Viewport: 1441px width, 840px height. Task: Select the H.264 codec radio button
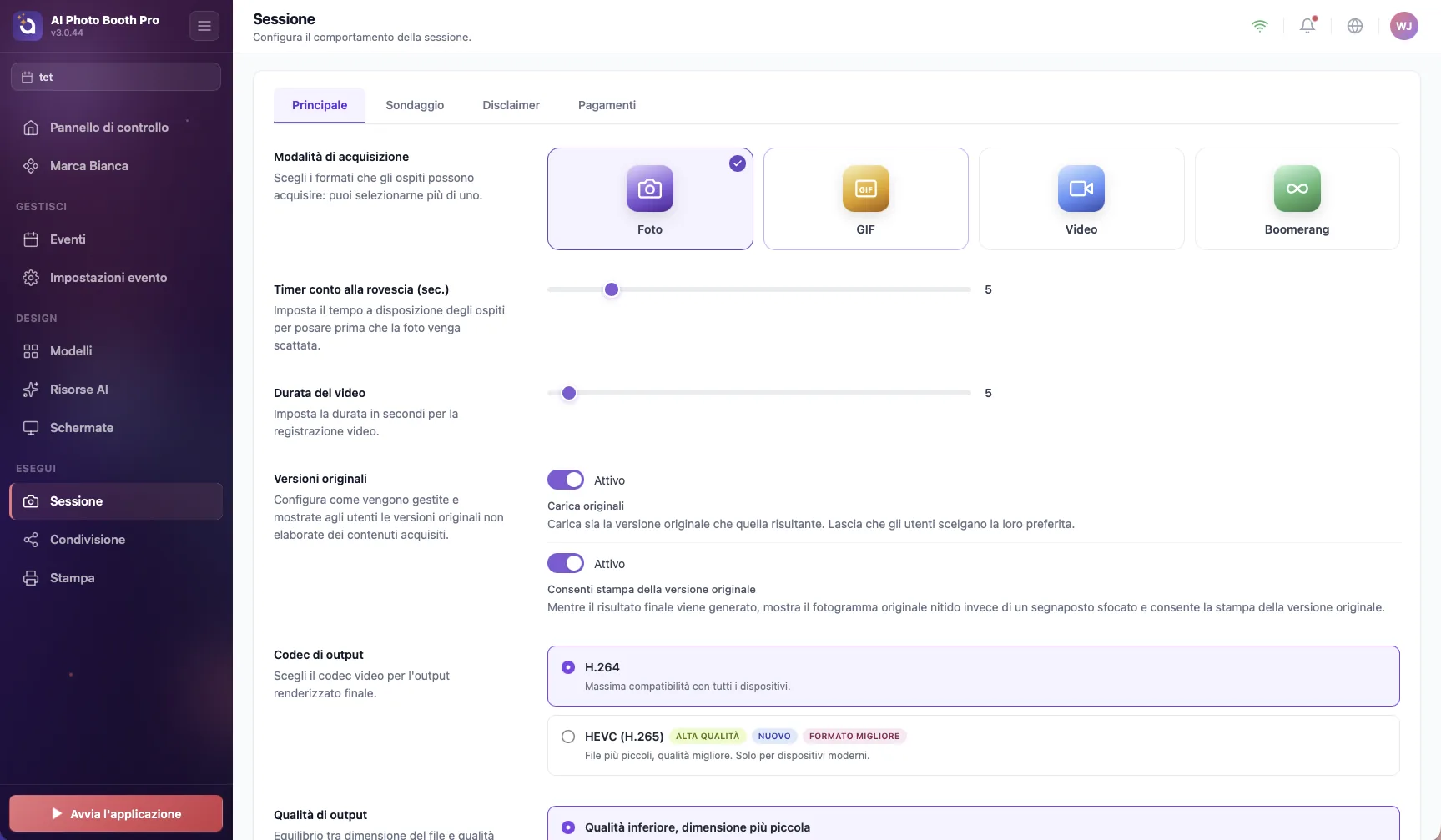[568, 667]
